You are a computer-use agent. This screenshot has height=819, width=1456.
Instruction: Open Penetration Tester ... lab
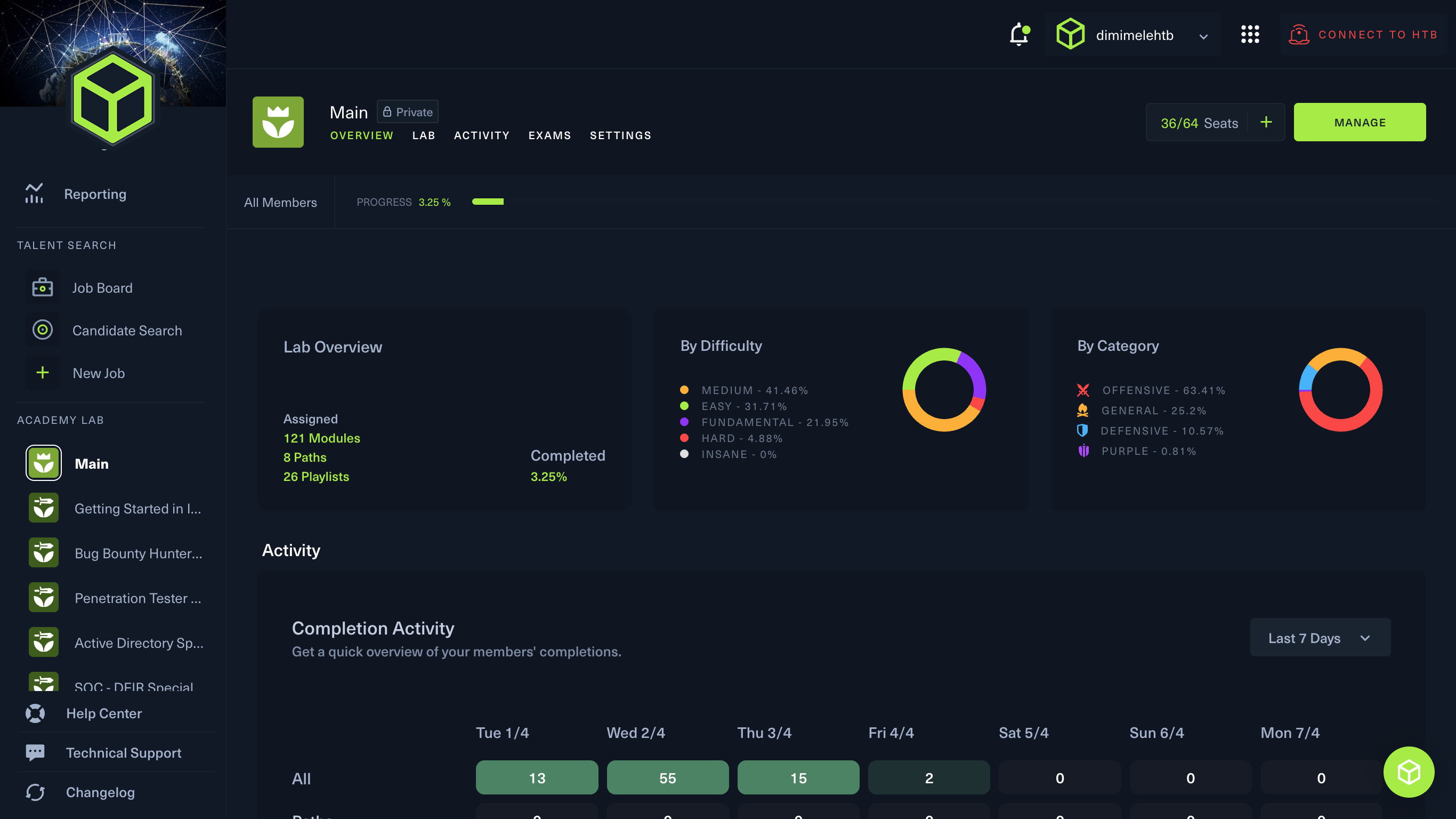[x=138, y=598]
